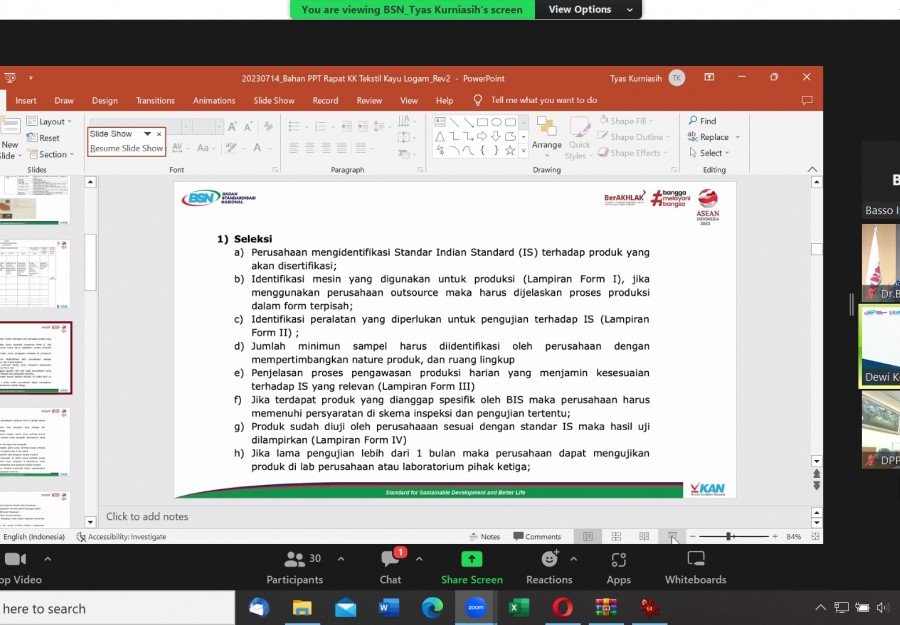The height and width of the screenshot is (625, 900).
Task: Open the Participants panel in Zoom
Action: pos(295,560)
